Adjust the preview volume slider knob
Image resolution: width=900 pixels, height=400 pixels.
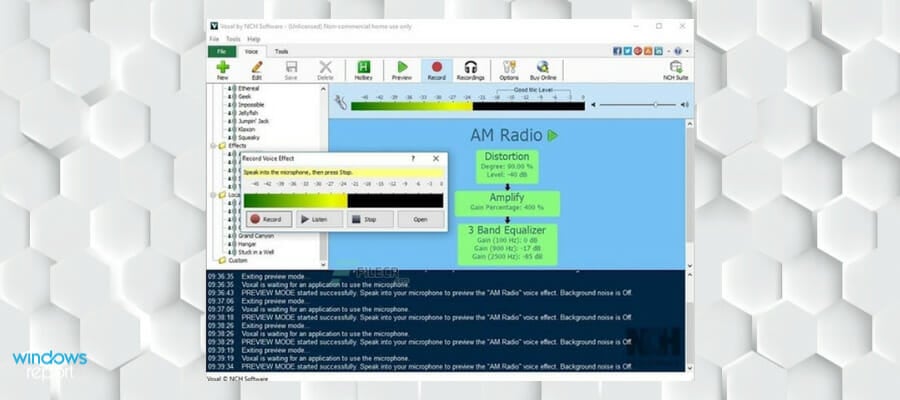655,105
